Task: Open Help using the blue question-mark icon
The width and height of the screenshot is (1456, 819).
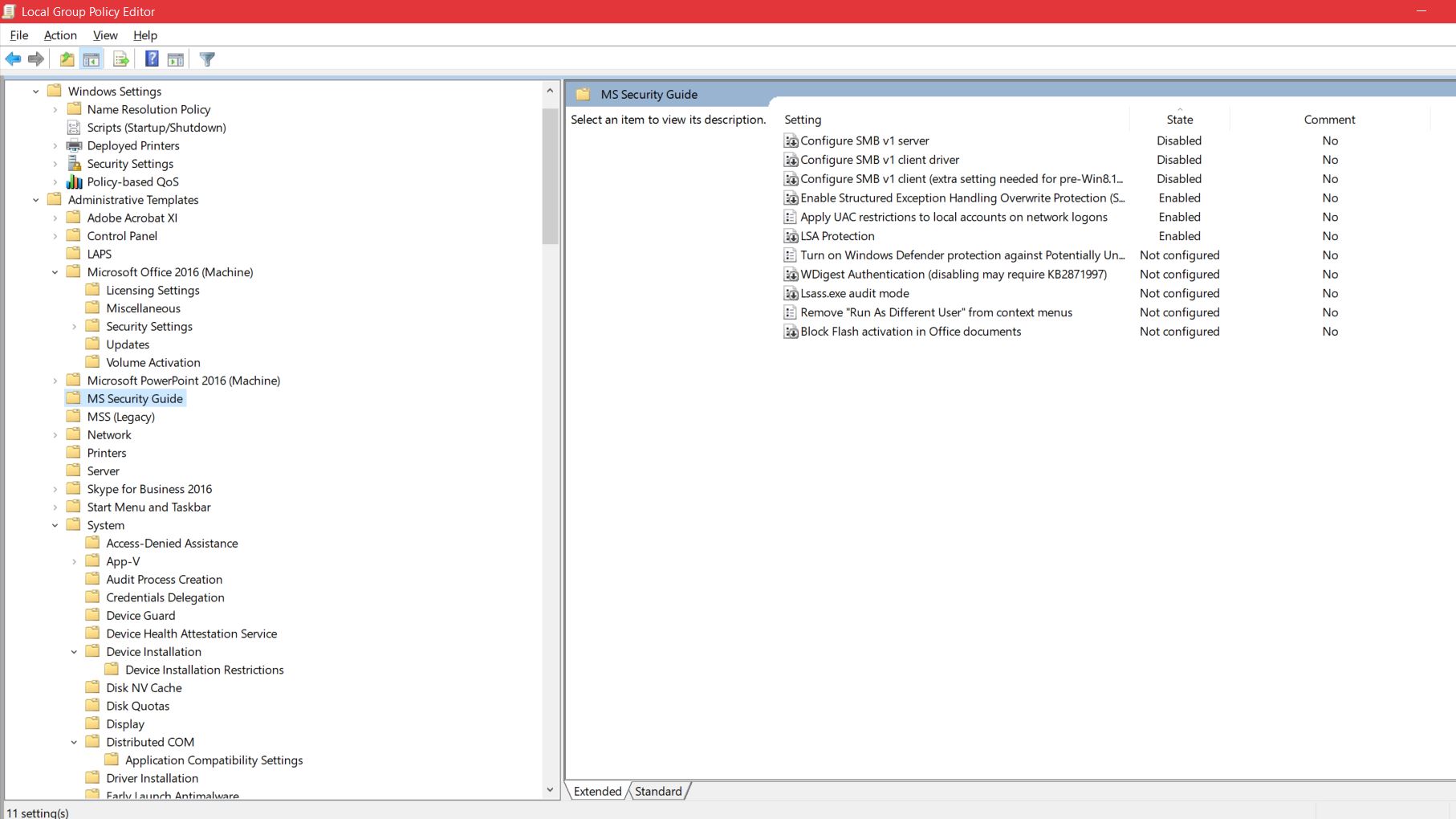Action: (152, 59)
